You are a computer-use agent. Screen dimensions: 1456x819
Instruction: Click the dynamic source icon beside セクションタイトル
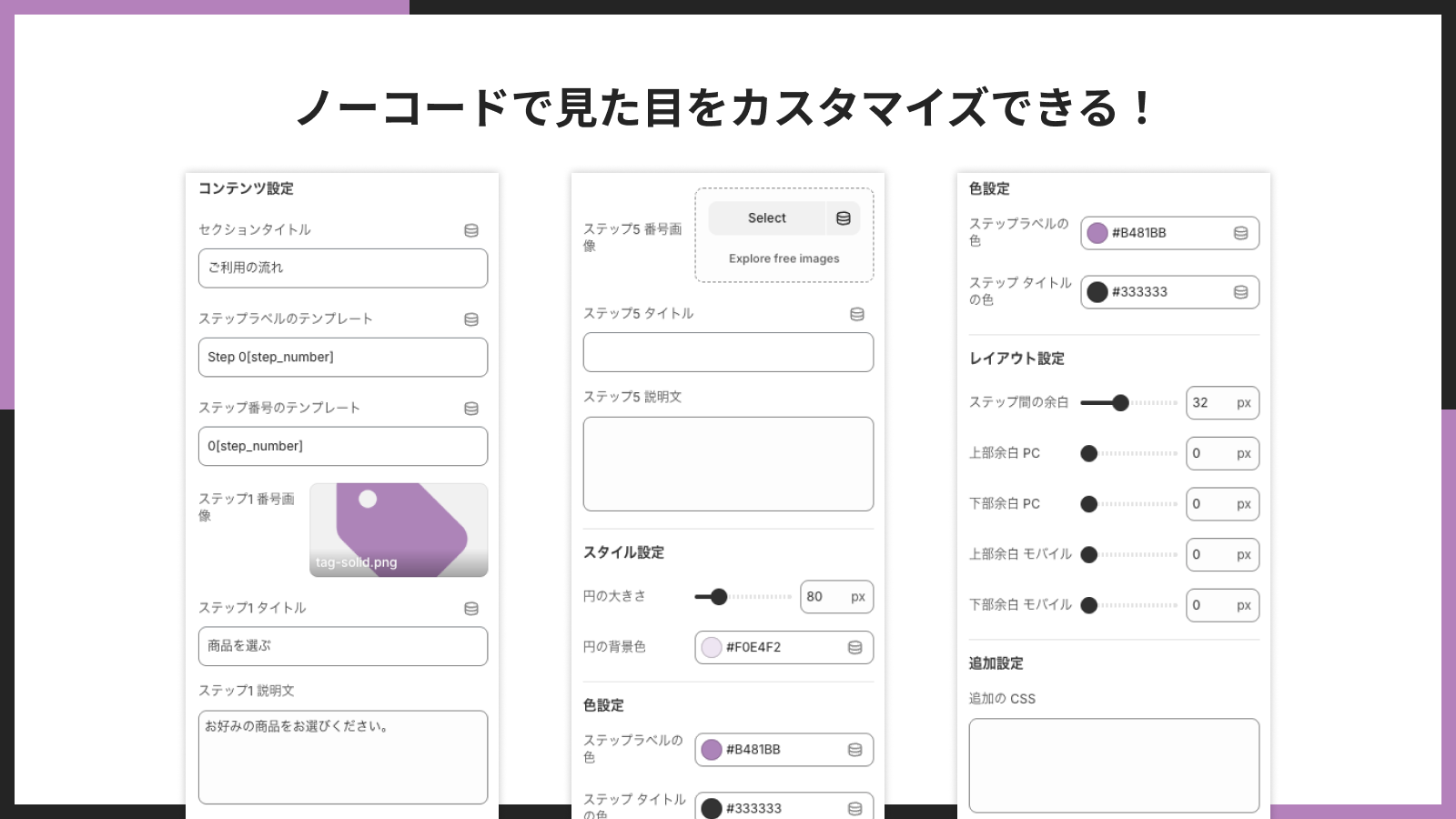[x=470, y=230]
